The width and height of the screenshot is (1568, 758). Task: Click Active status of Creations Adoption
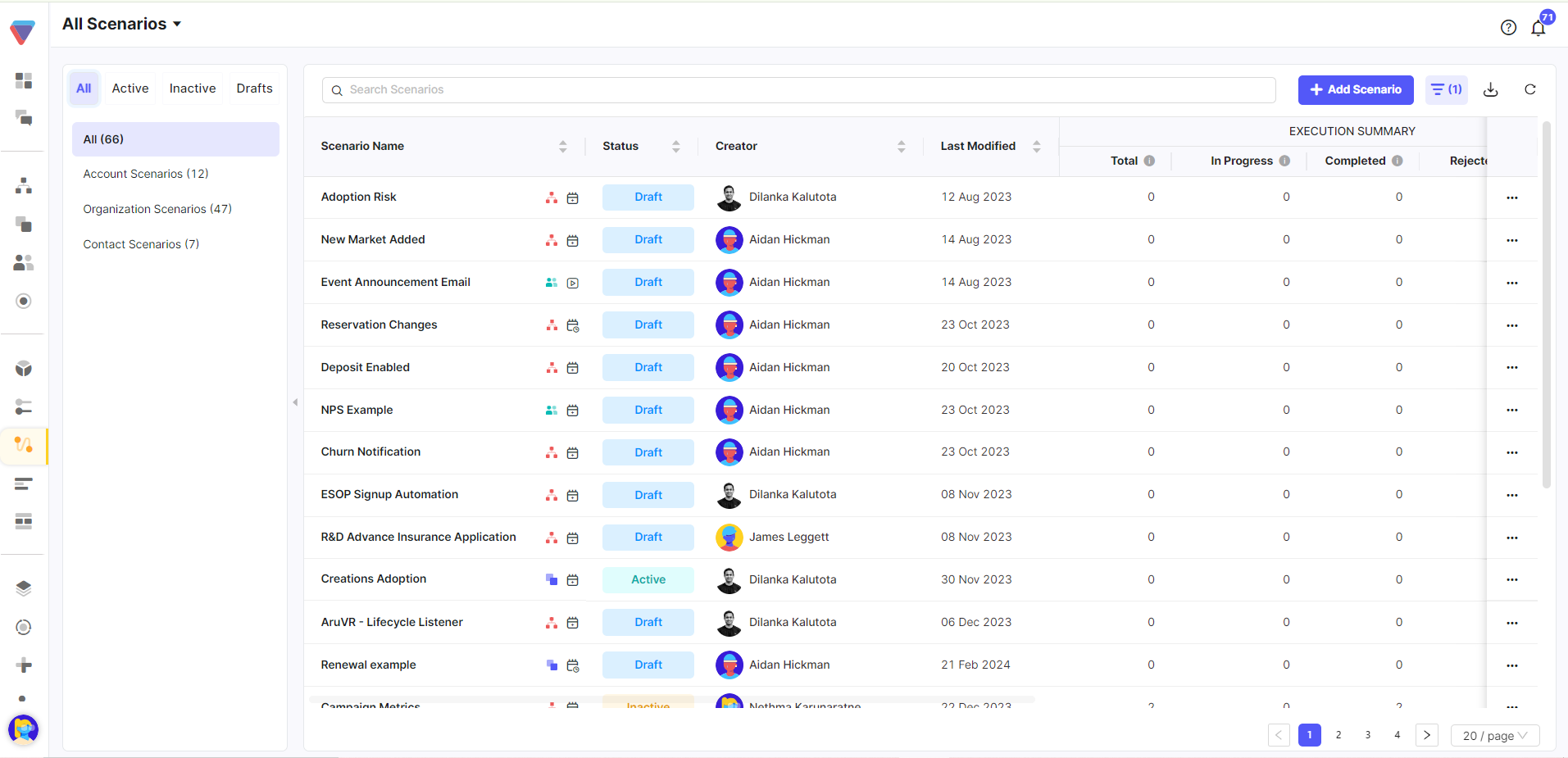pyautogui.click(x=648, y=579)
